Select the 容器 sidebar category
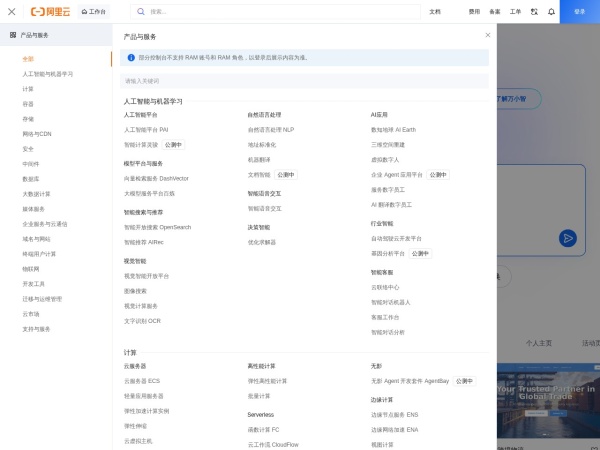Screen dimensions: 600x450 point(28,104)
